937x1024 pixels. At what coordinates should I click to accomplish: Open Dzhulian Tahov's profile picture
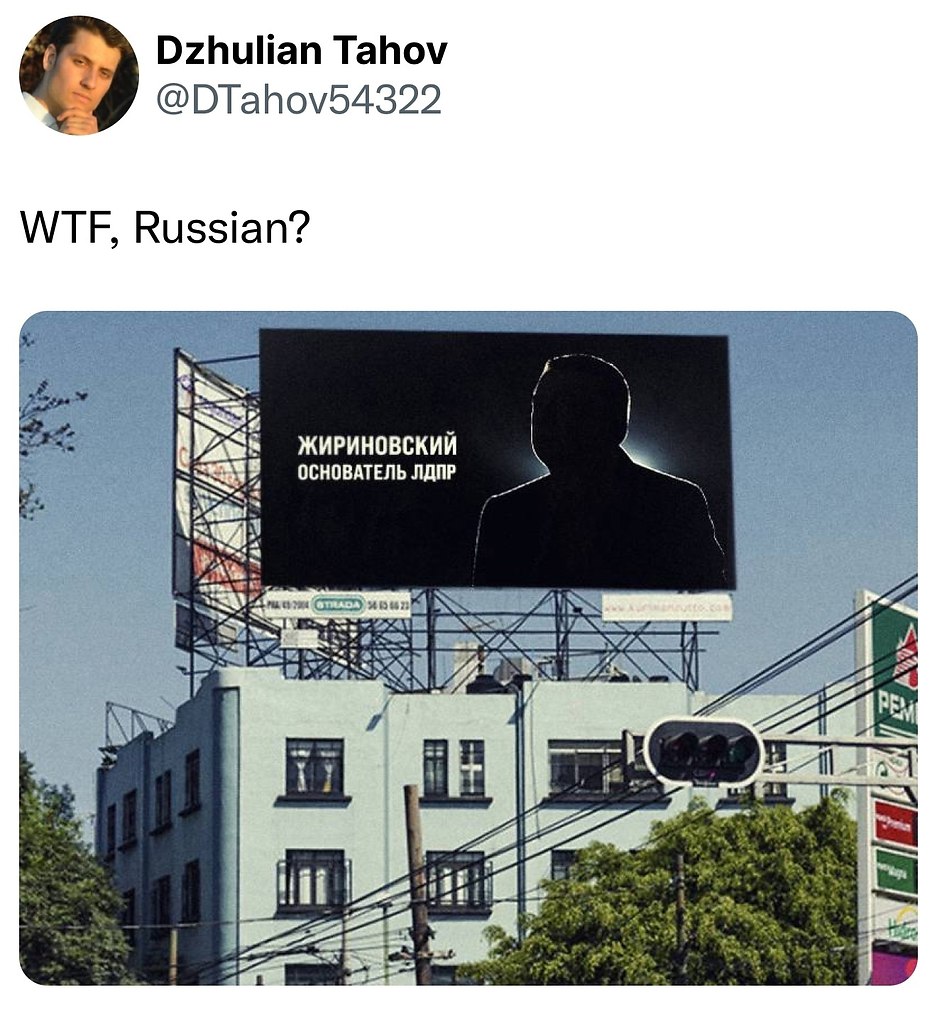pos(78,75)
